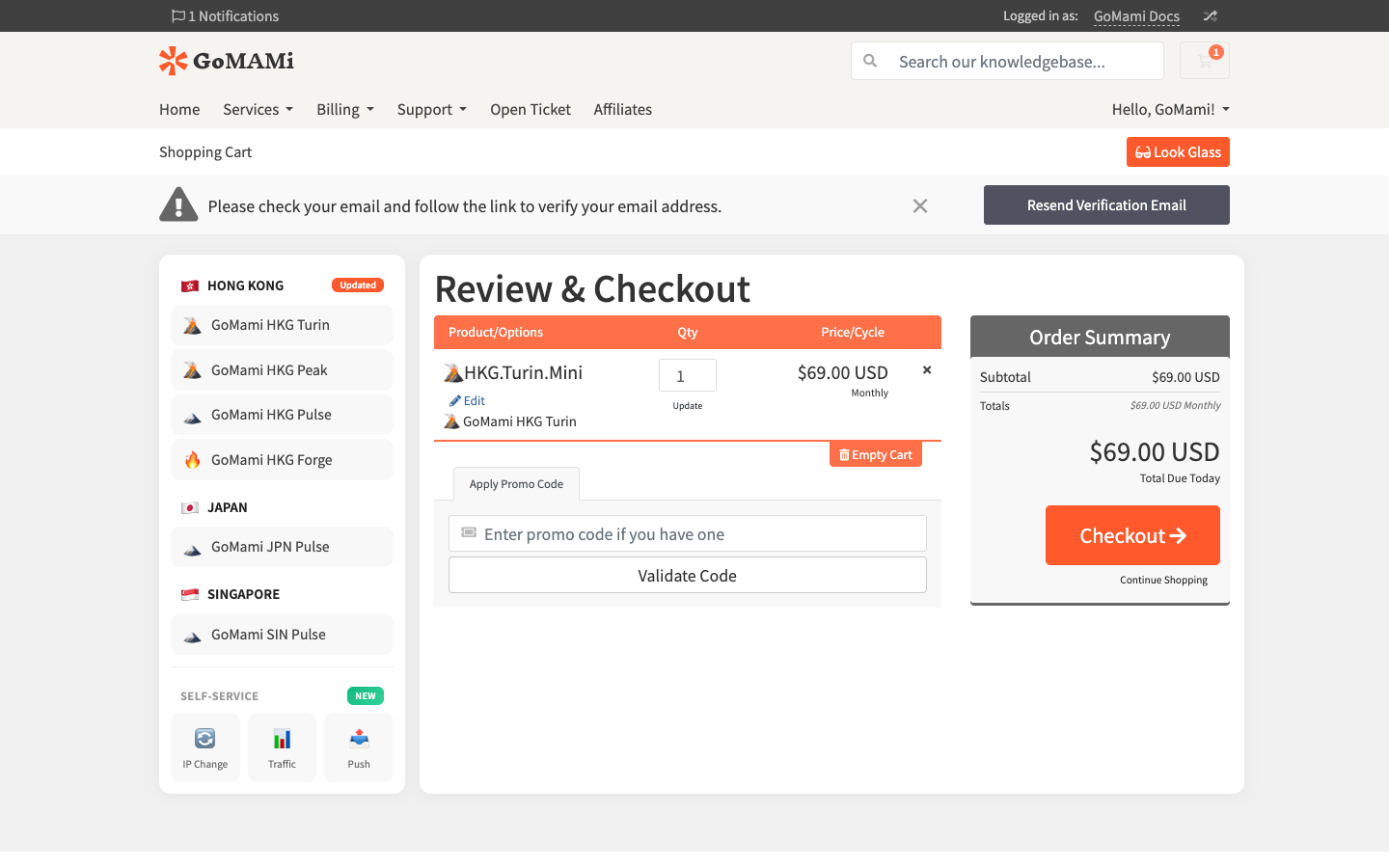Click the Continue Shopping link
Image resolution: width=1389 pixels, height=868 pixels.
[x=1163, y=580]
